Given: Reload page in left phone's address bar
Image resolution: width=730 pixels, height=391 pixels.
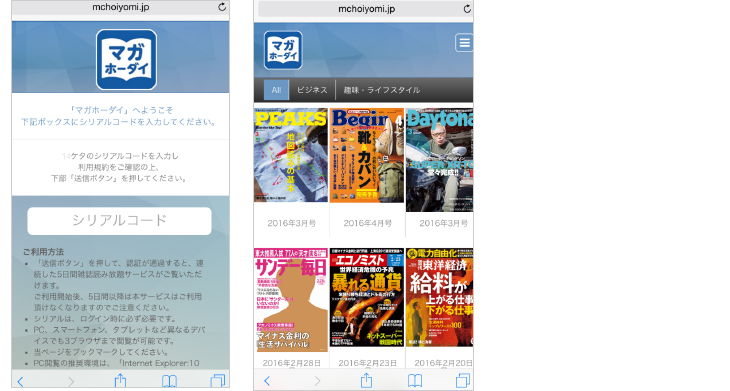Looking at the screenshot, I should click(x=222, y=7).
